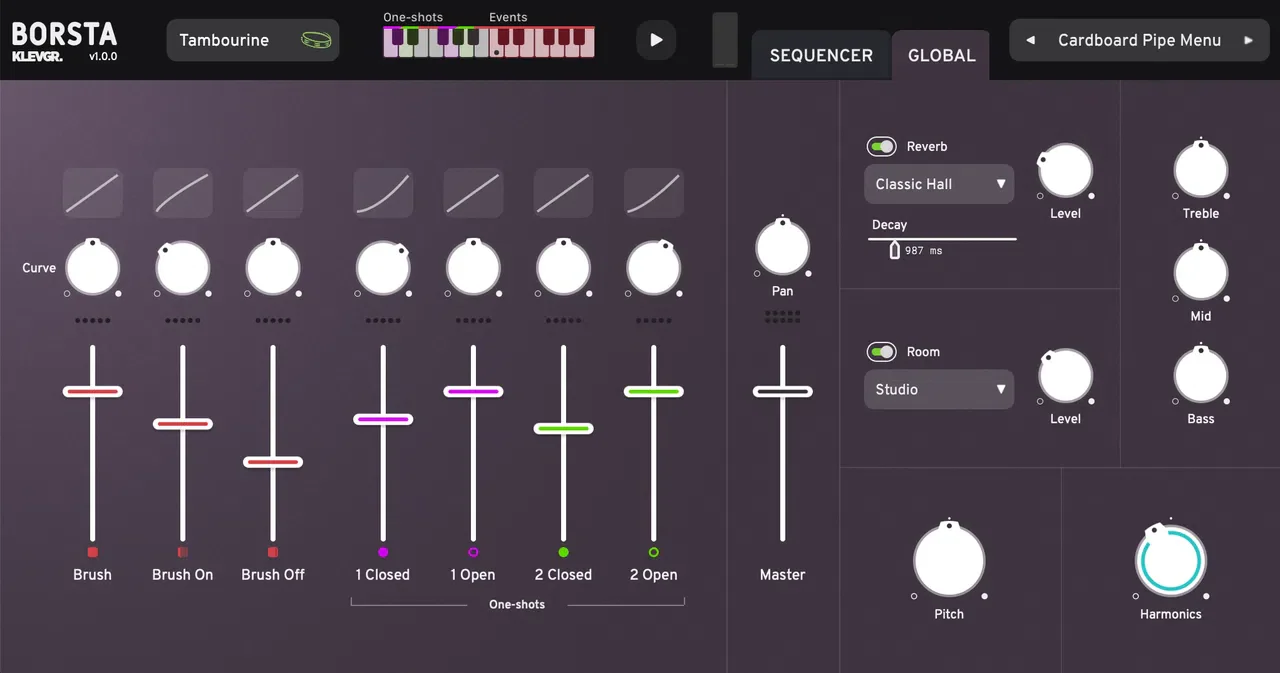This screenshot has width=1280, height=673.
Task: Click the Brush Off curve knob
Action: tap(273, 267)
